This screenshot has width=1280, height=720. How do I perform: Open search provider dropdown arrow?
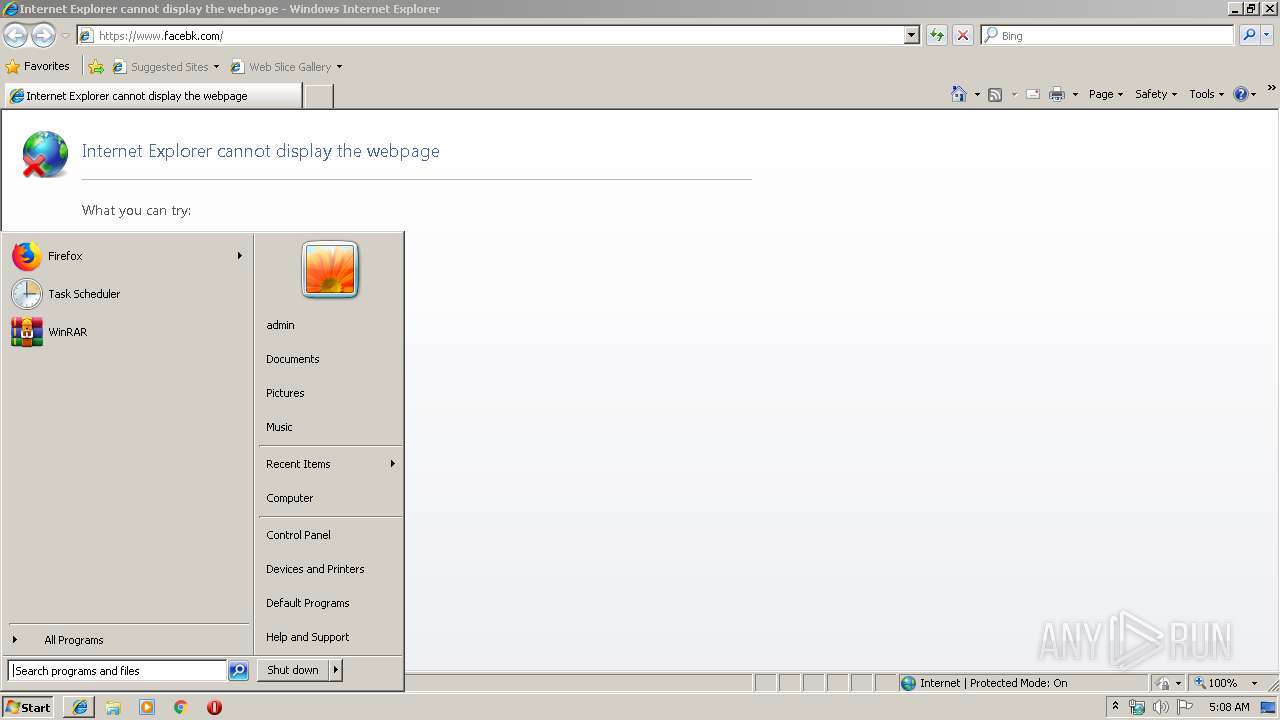tap(1268, 35)
